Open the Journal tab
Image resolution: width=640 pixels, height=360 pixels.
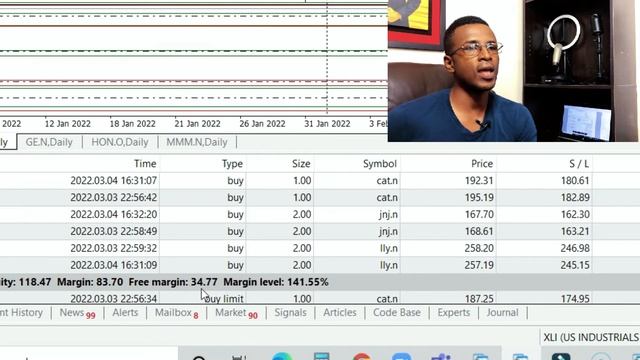pyautogui.click(x=502, y=313)
